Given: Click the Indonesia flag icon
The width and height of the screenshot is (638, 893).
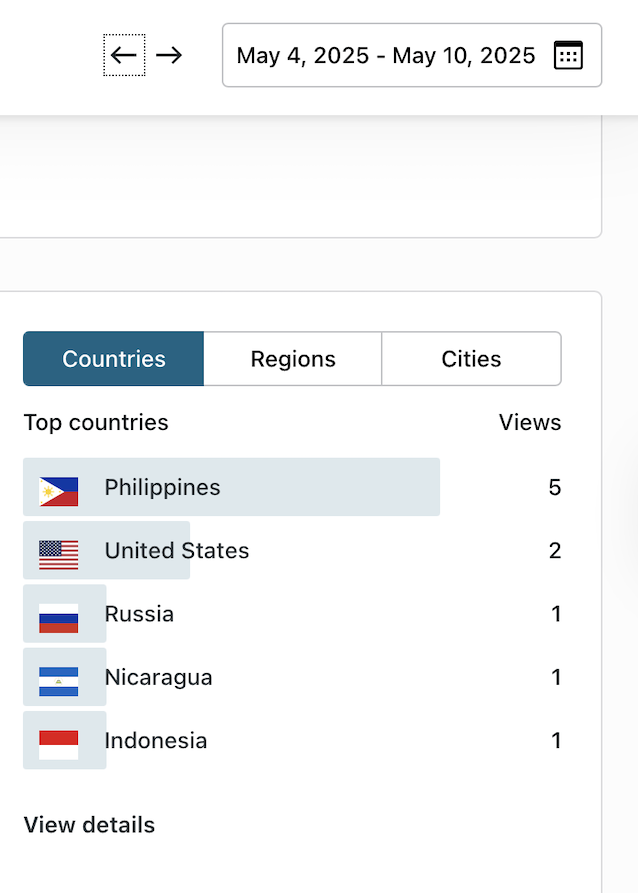Looking at the screenshot, I should (59, 744).
